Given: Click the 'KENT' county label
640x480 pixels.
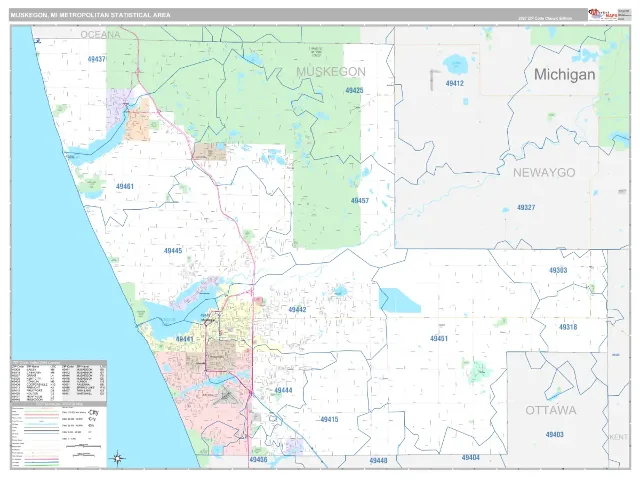Looking at the screenshot, I should [619, 437].
